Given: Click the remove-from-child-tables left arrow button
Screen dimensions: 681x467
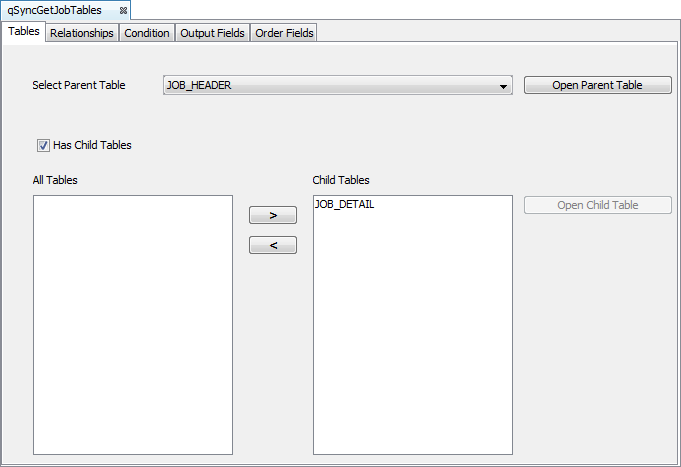Looking at the screenshot, I should click(x=273, y=245).
